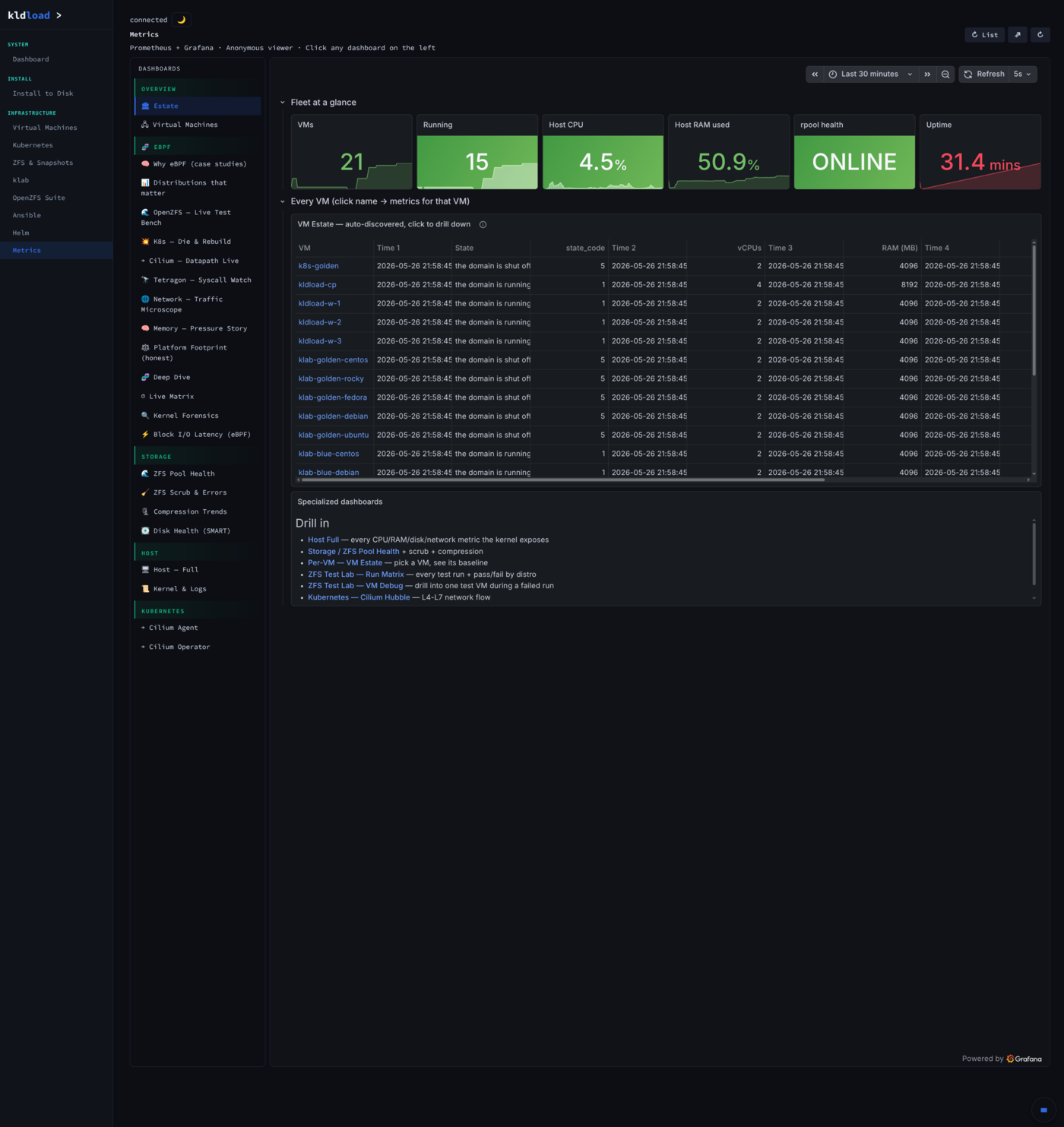
Task: Open ZFS & Snapshots in sidebar
Action: click(x=56, y=163)
